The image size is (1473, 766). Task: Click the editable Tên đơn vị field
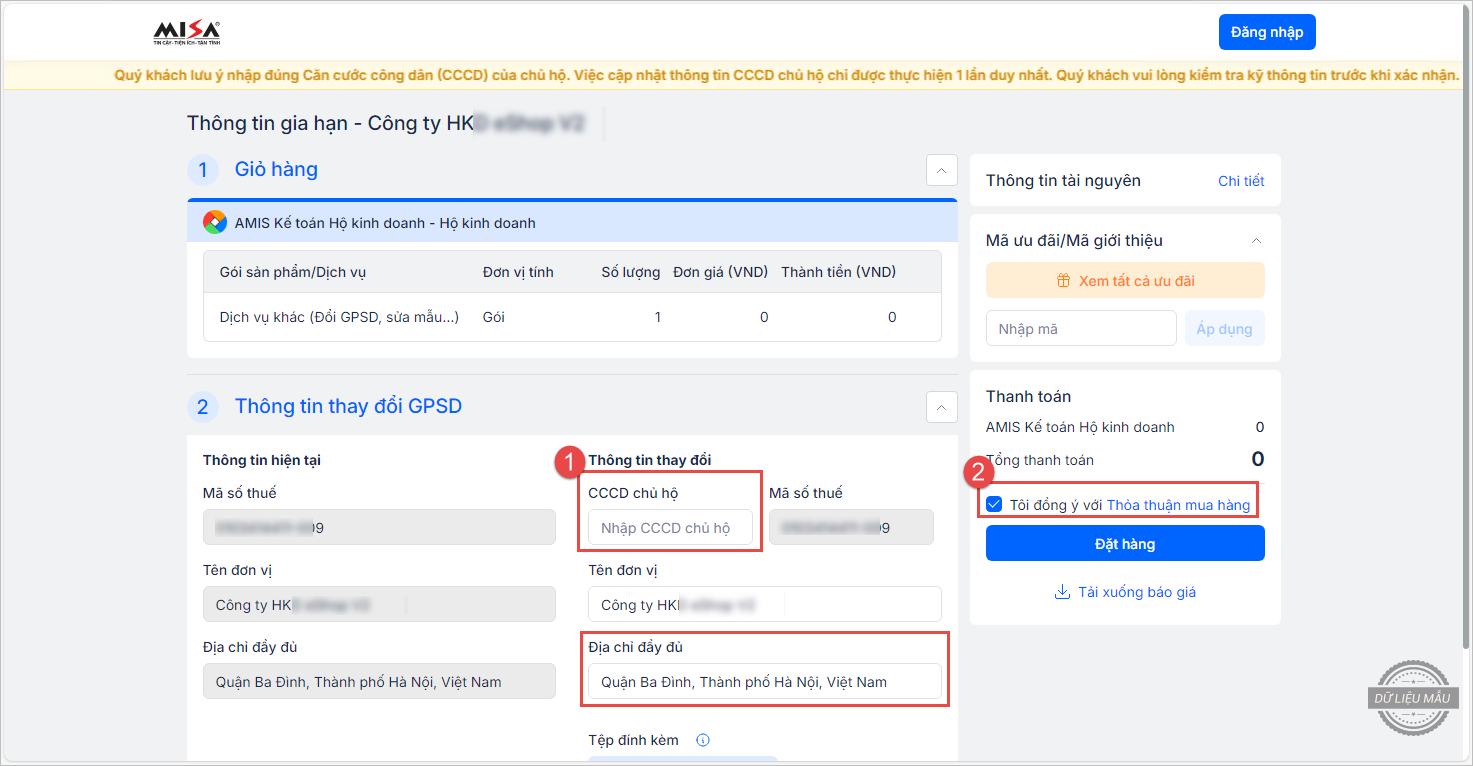coord(765,604)
